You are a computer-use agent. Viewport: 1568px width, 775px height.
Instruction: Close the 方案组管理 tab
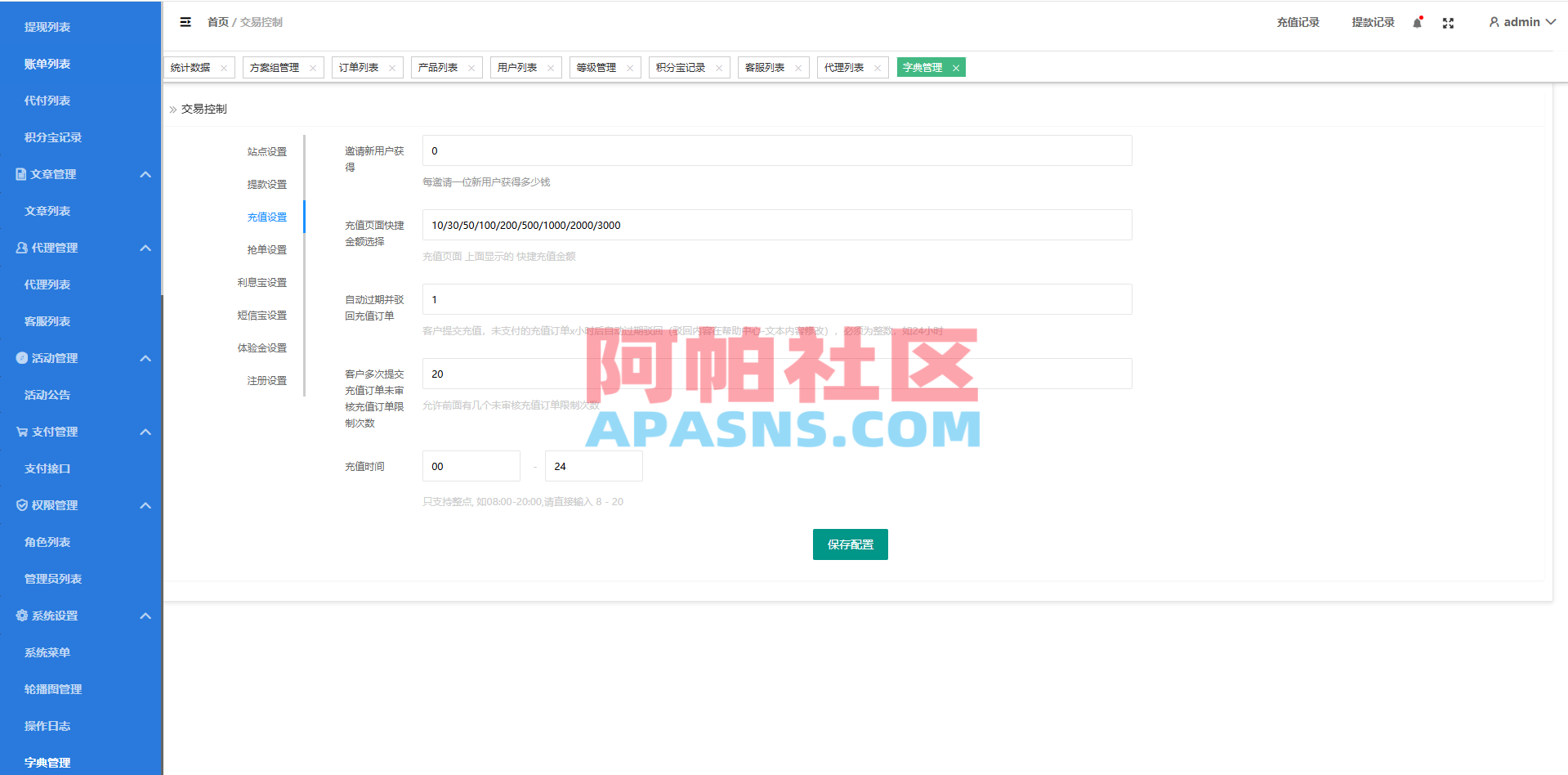[313, 68]
